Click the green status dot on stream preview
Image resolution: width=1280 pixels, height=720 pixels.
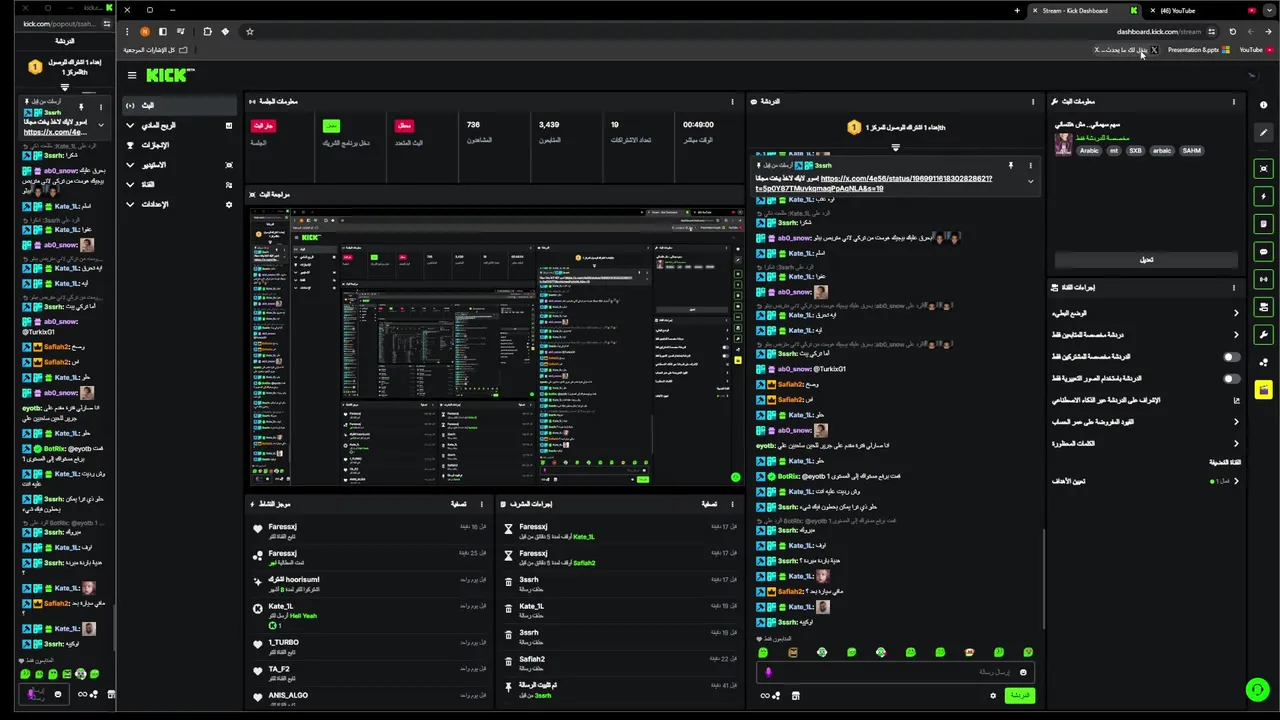click(x=735, y=477)
